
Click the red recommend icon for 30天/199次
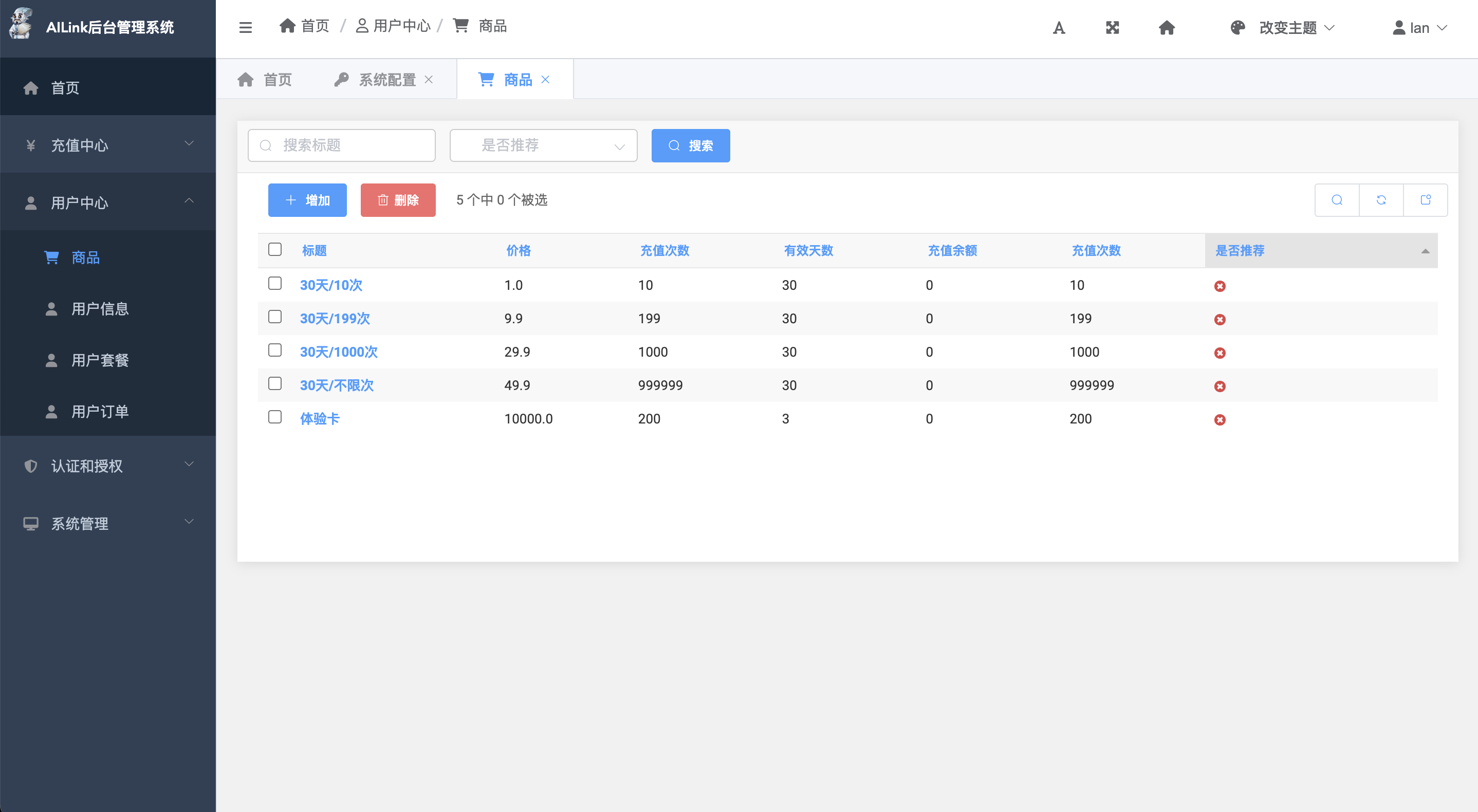coord(1220,319)
